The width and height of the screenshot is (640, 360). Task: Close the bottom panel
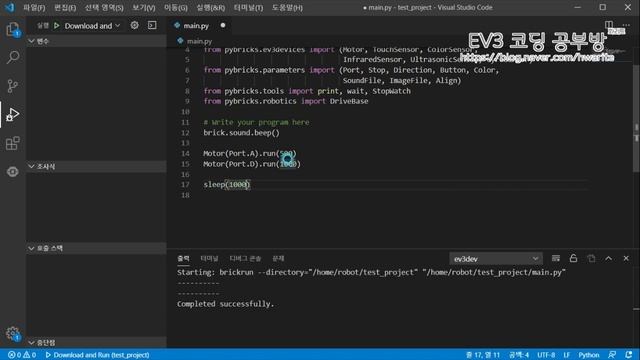click(x=626, y=258)
